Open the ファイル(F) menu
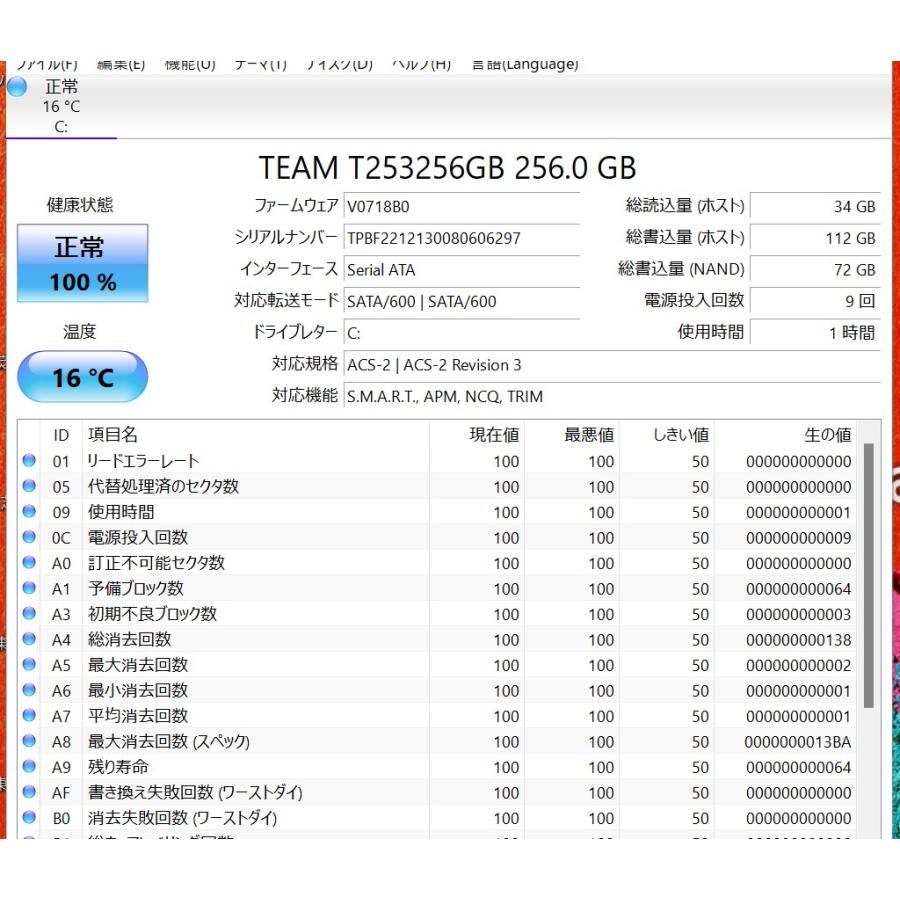Viewport: 900px width, 900px height. [x=48, y=63]
